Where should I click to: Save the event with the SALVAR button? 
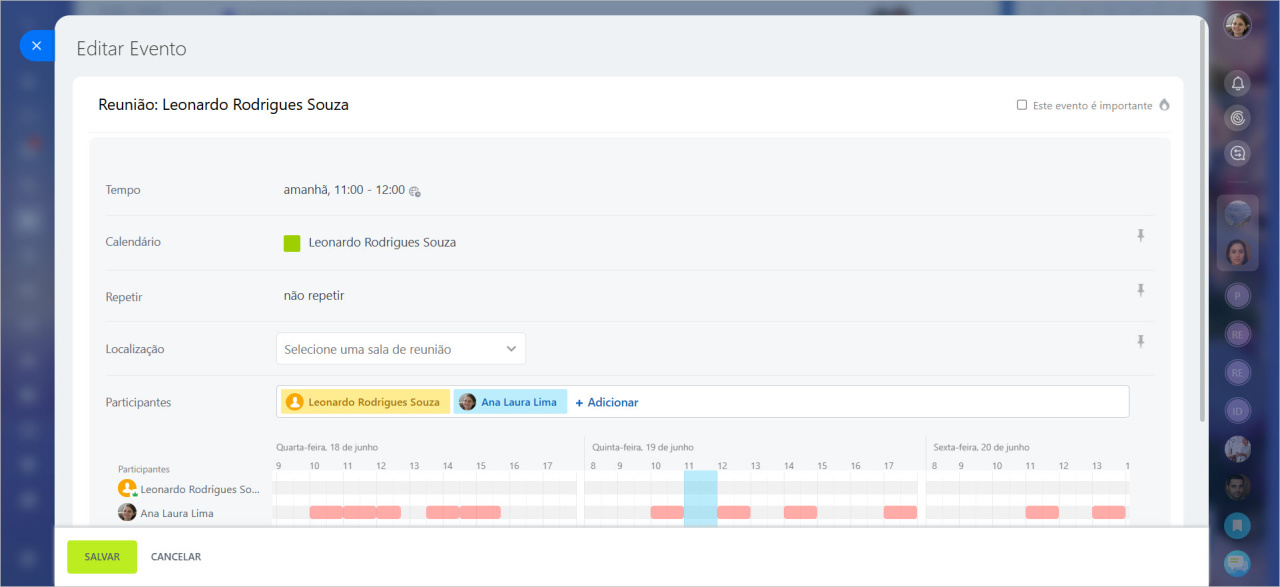pyautogui.click(x=102, y=557)
